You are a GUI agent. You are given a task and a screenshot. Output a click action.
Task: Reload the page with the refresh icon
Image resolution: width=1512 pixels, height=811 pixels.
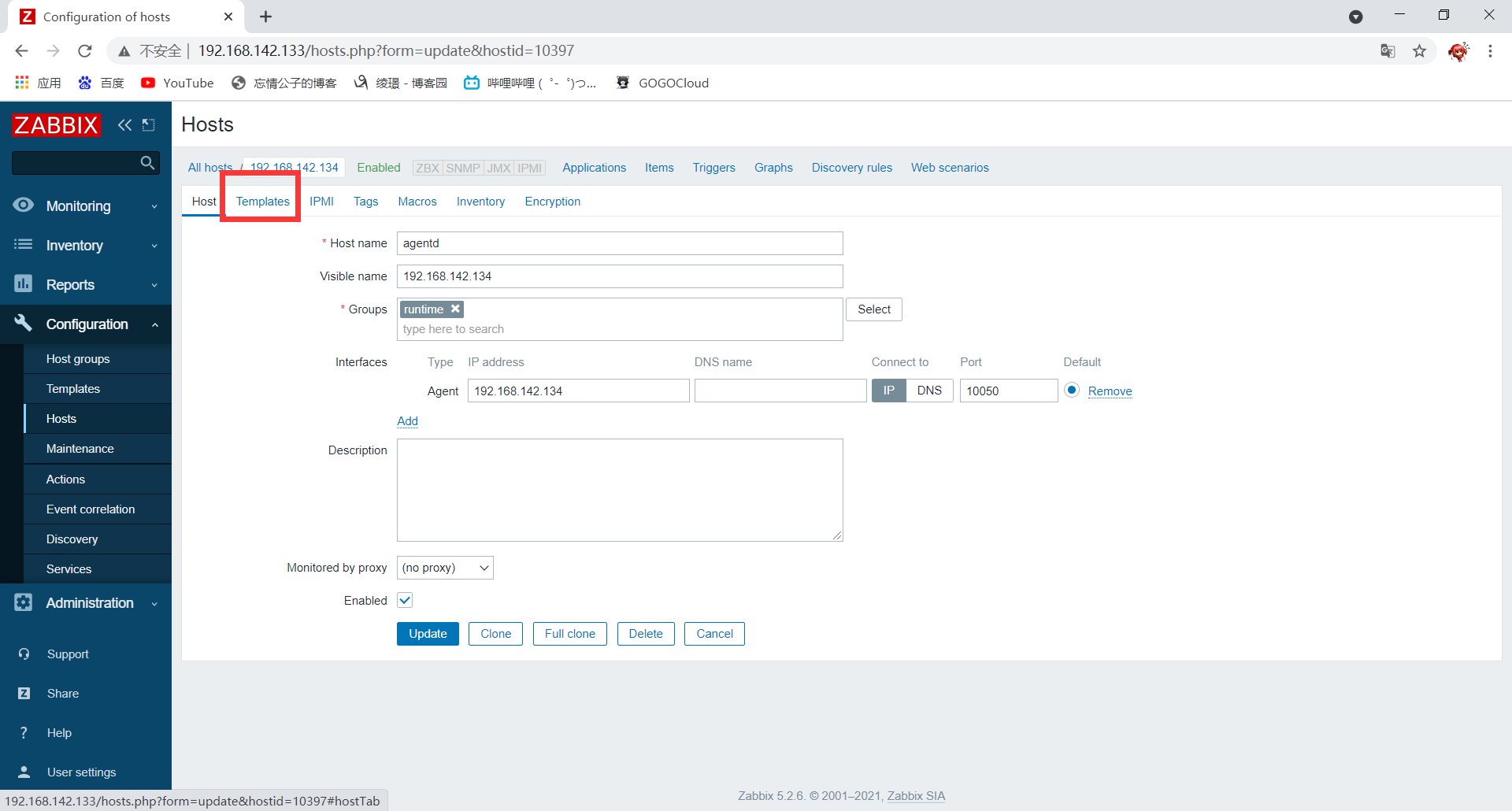coord(85,50)
